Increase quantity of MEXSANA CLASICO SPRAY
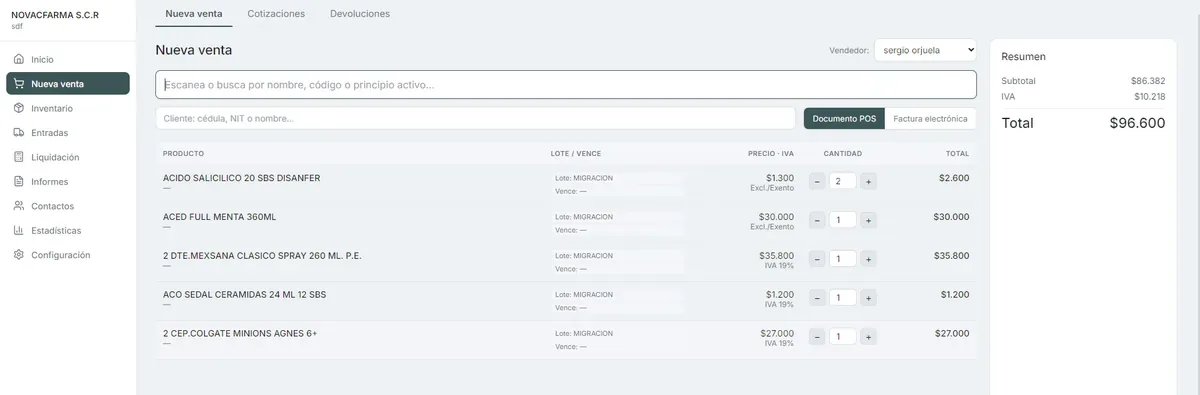The height and width of the screenshot is (395, 1200). pos(869,259)
